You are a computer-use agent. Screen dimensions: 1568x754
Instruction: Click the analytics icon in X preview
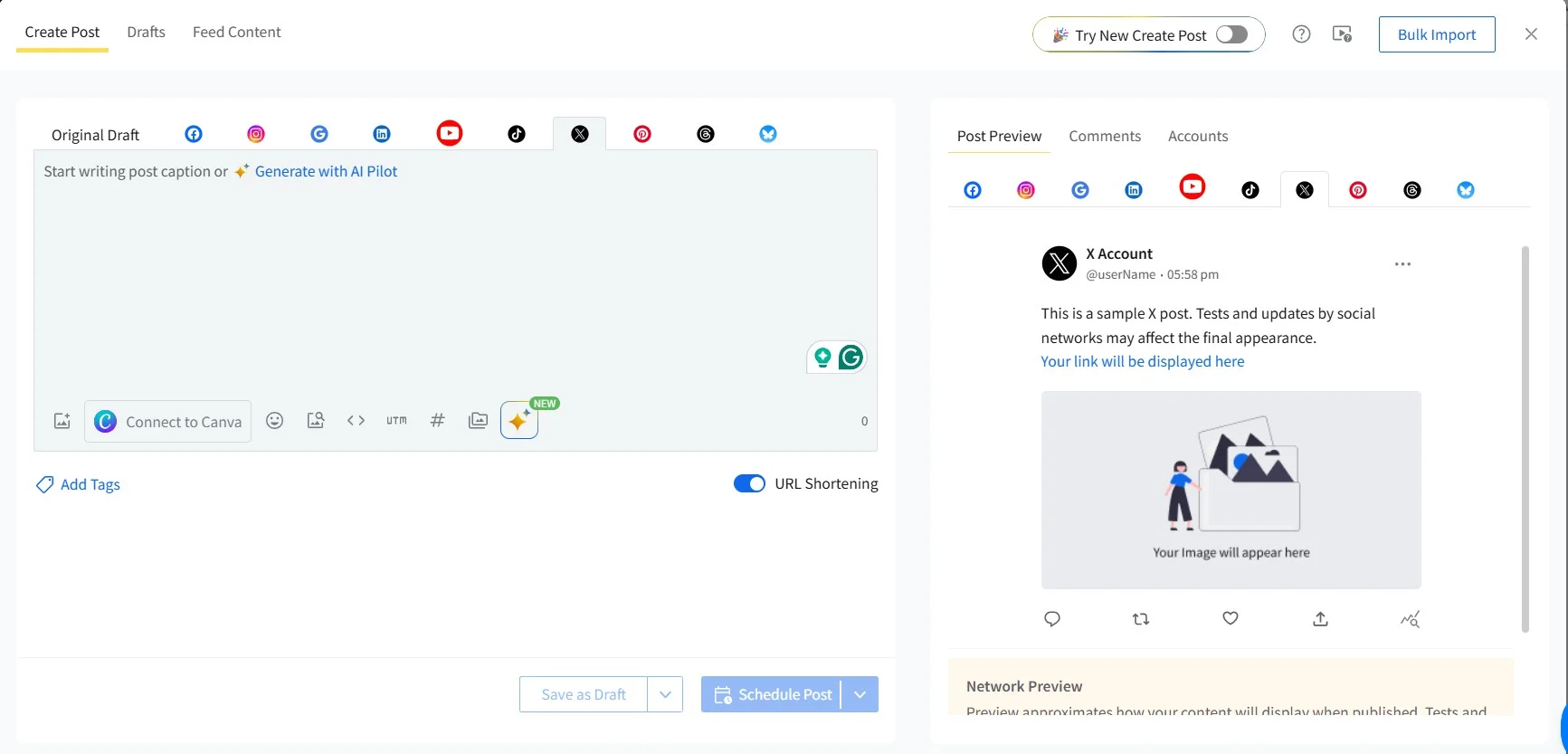[x=1410, y=619]
